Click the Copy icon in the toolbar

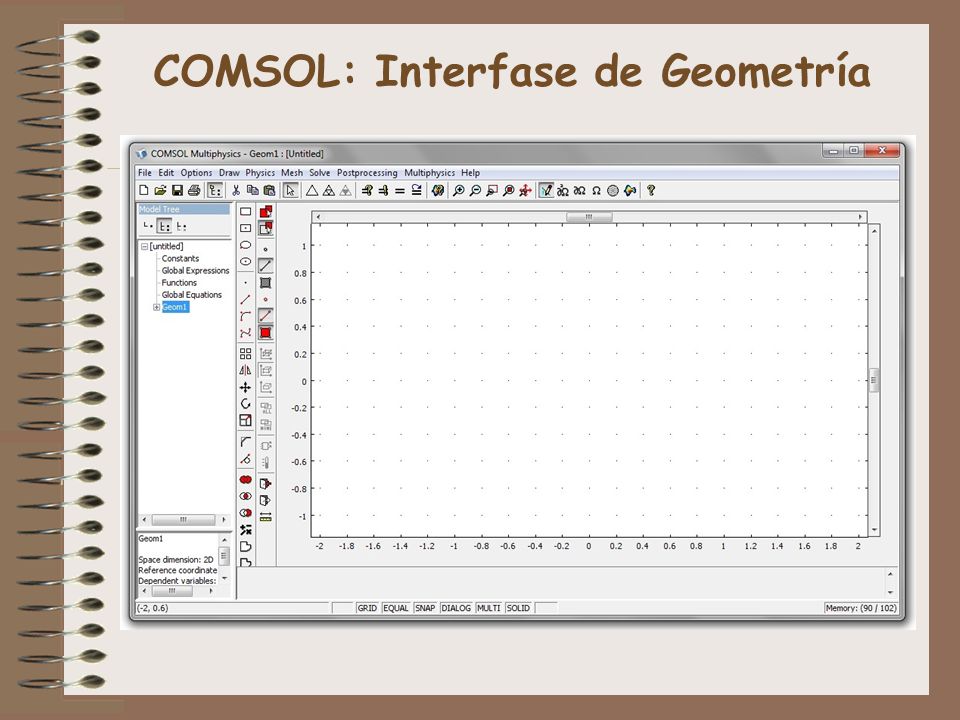pyautogui.click(x=252, y=190)
